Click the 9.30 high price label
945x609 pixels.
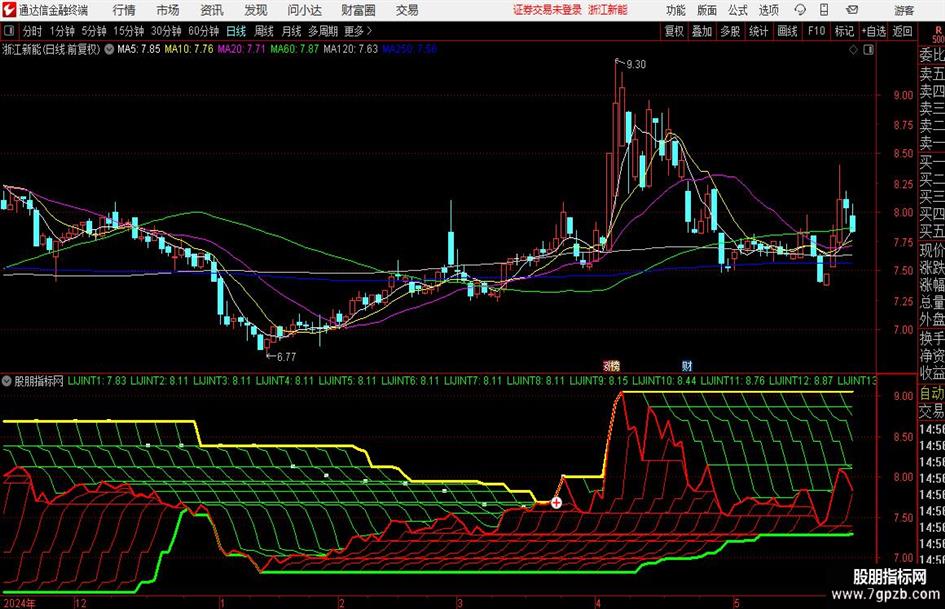[x=636, y=64]
